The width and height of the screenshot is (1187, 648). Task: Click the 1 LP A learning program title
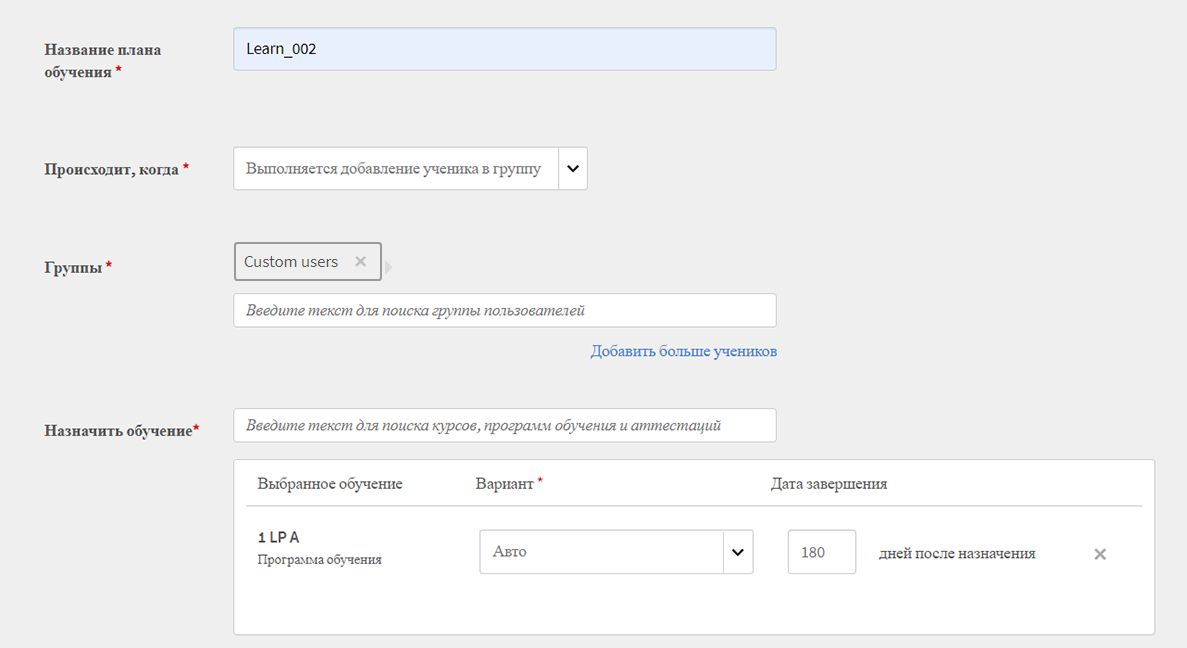pos(279,538)
